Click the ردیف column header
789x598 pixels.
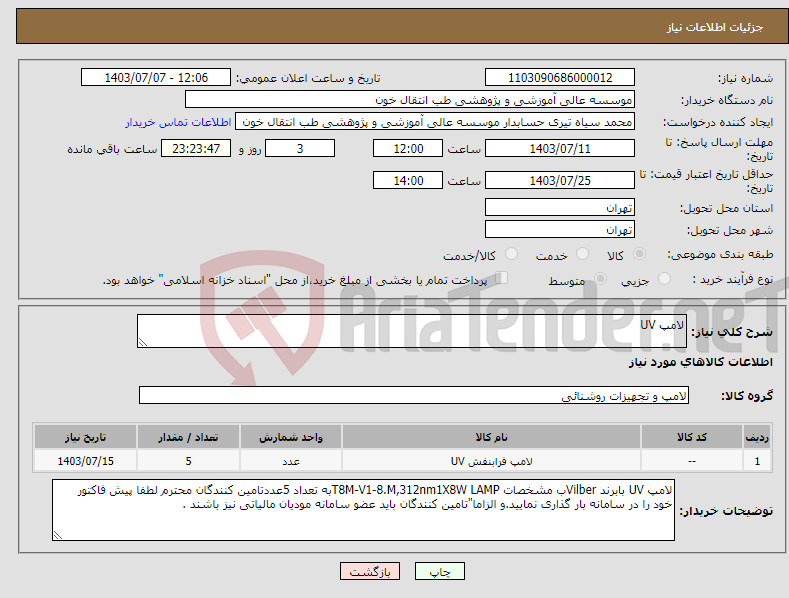click(x=757, y=437)
